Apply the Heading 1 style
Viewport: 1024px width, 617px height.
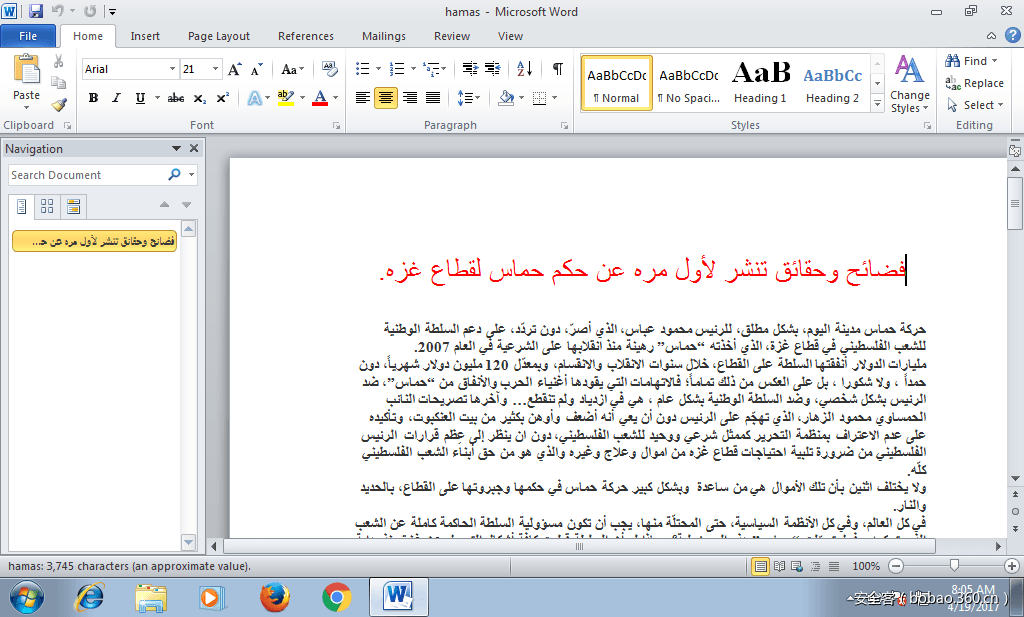coord(760,82)
